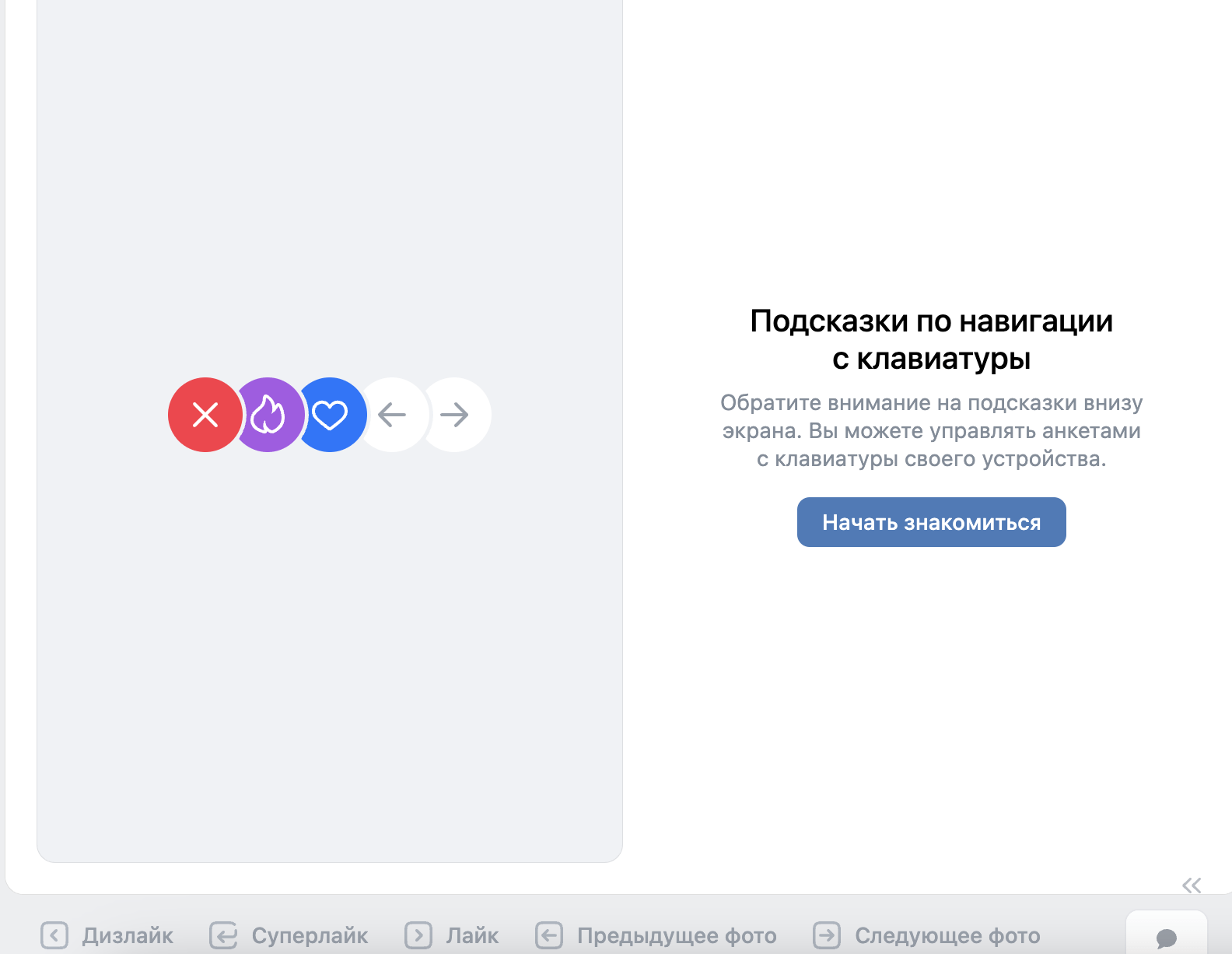This screenshot has height=954, width=1232.
Task: Select the Суперлайк hint label
Action: pyautogui.click(x=310, y=935)
